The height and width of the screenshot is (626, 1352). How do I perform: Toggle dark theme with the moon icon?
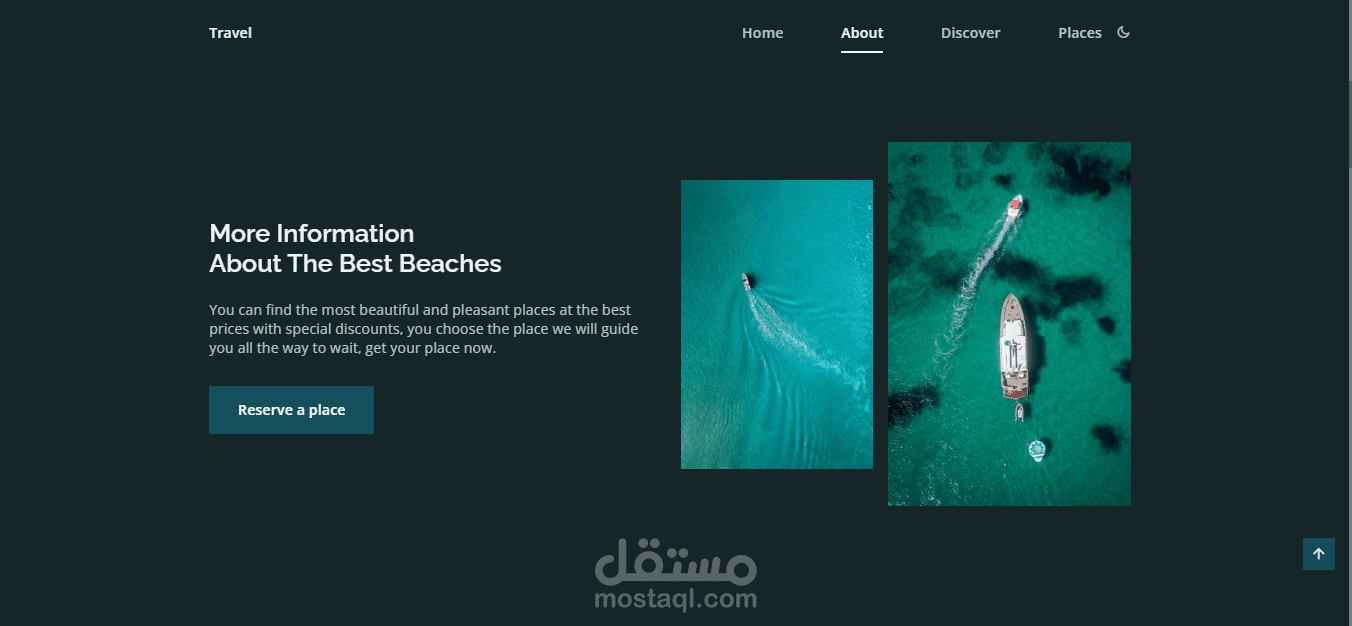point(1123,32)
